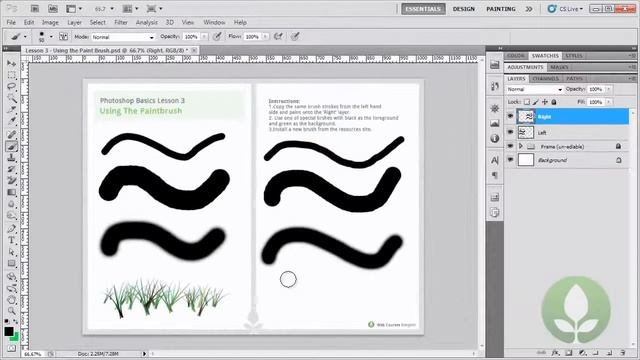Select the Magic Wand tool
640x360 pixels.
pos(11,99)
